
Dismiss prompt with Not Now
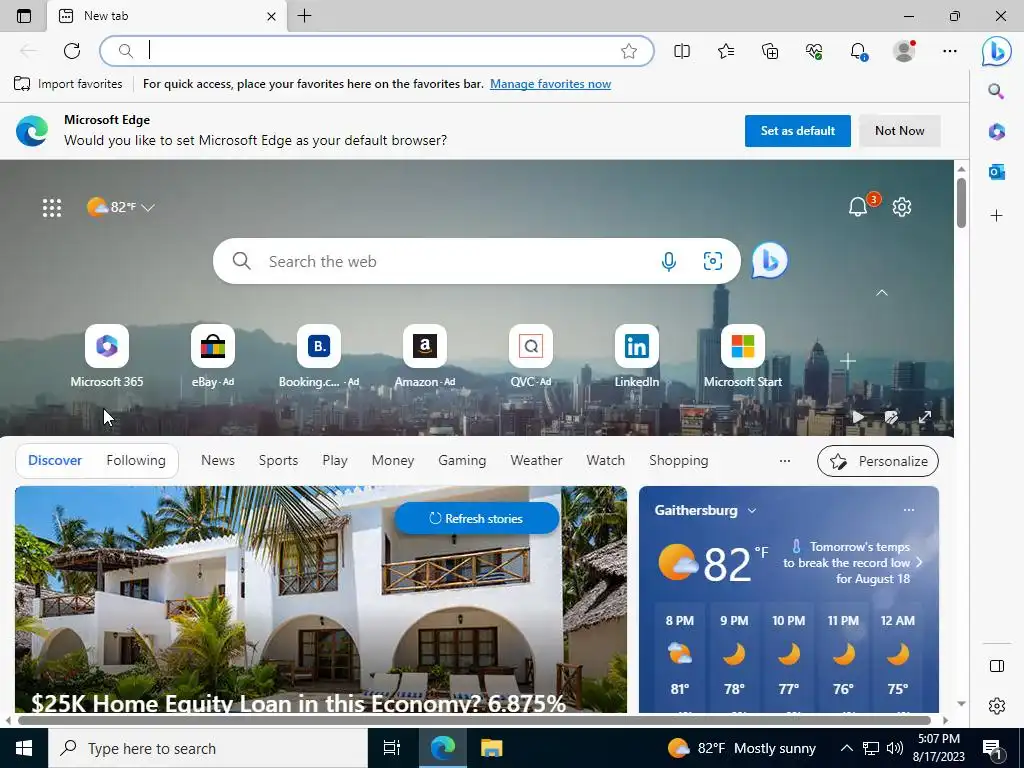click(x=899, y=131)
